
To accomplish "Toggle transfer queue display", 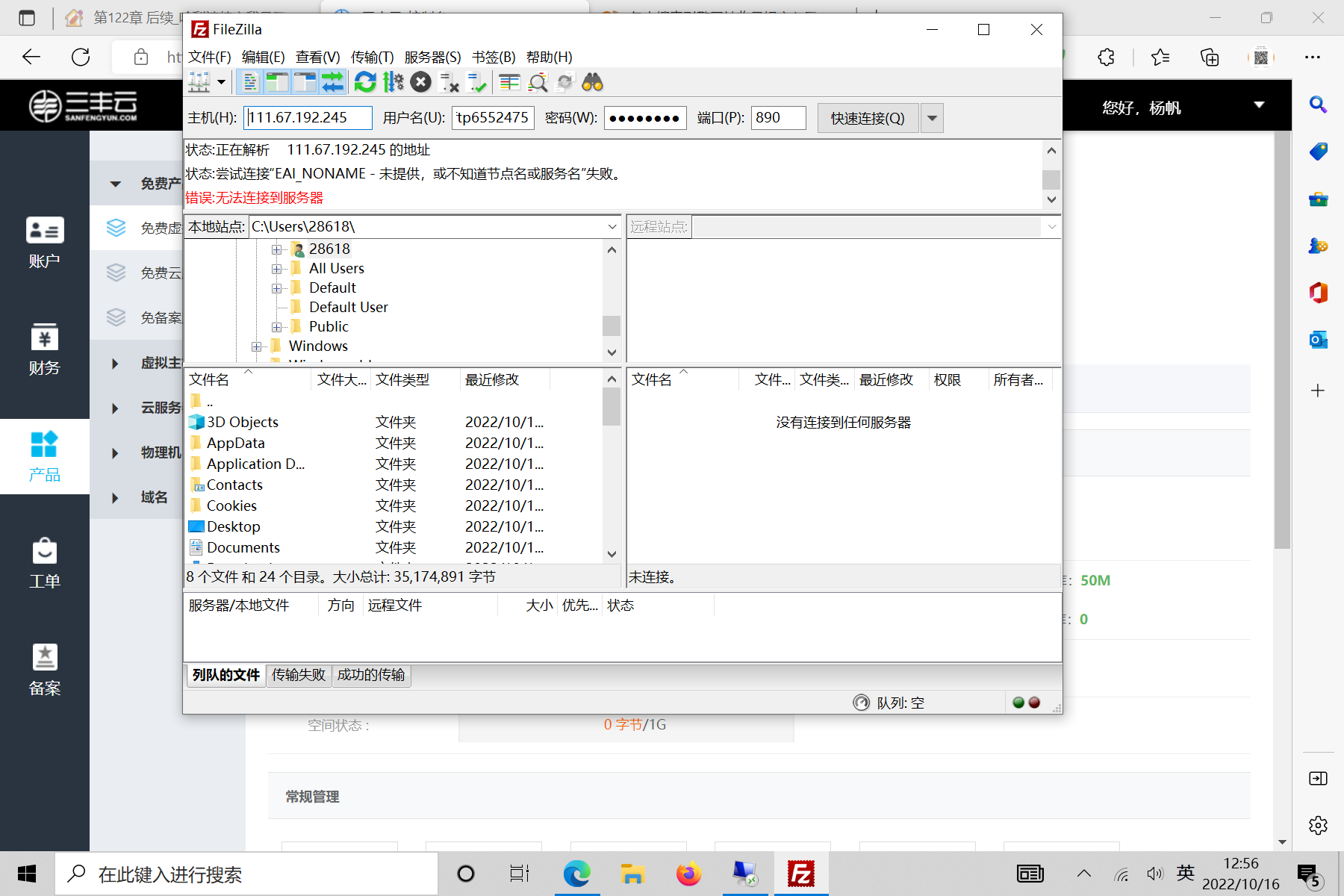I will (x=333, y=82).
